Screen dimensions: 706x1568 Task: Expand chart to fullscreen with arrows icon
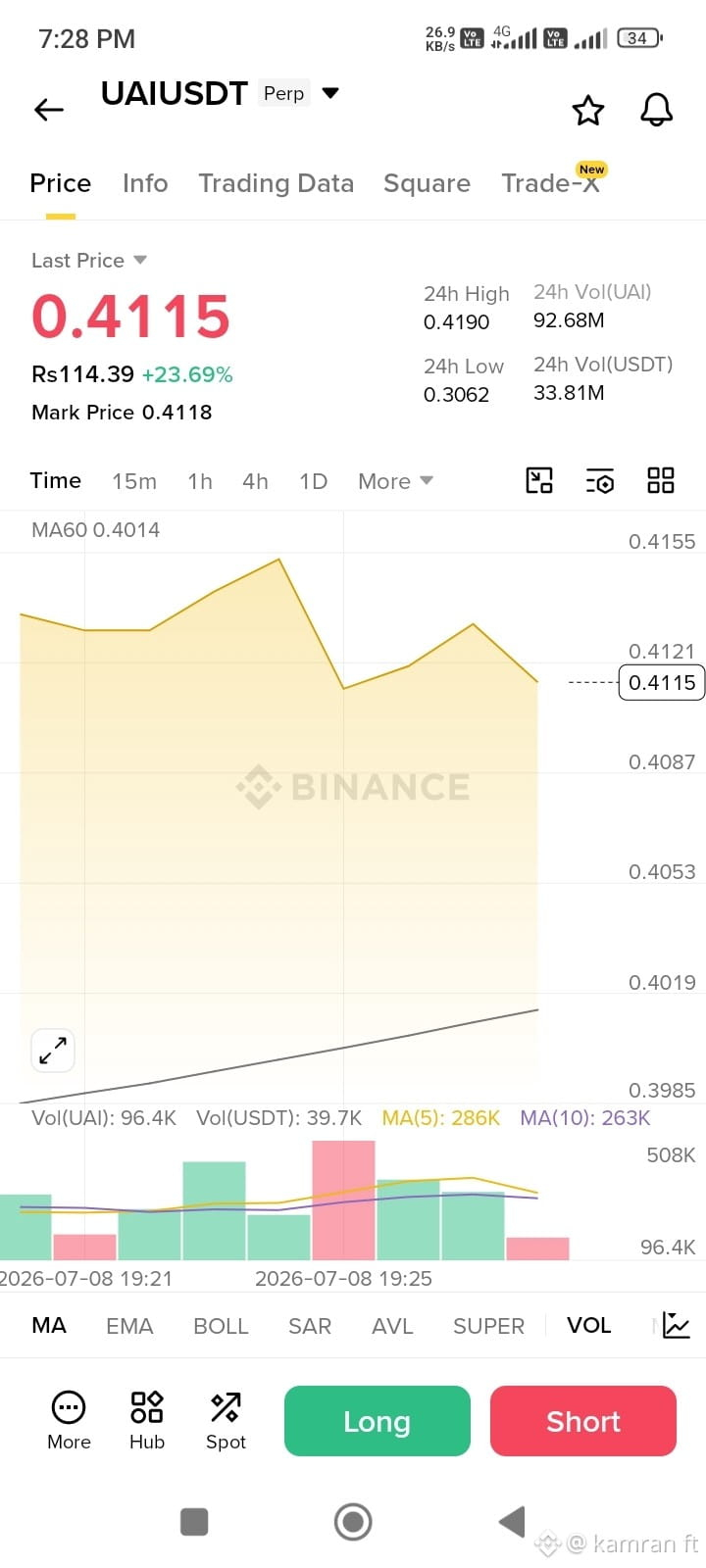click(53, 1051)
